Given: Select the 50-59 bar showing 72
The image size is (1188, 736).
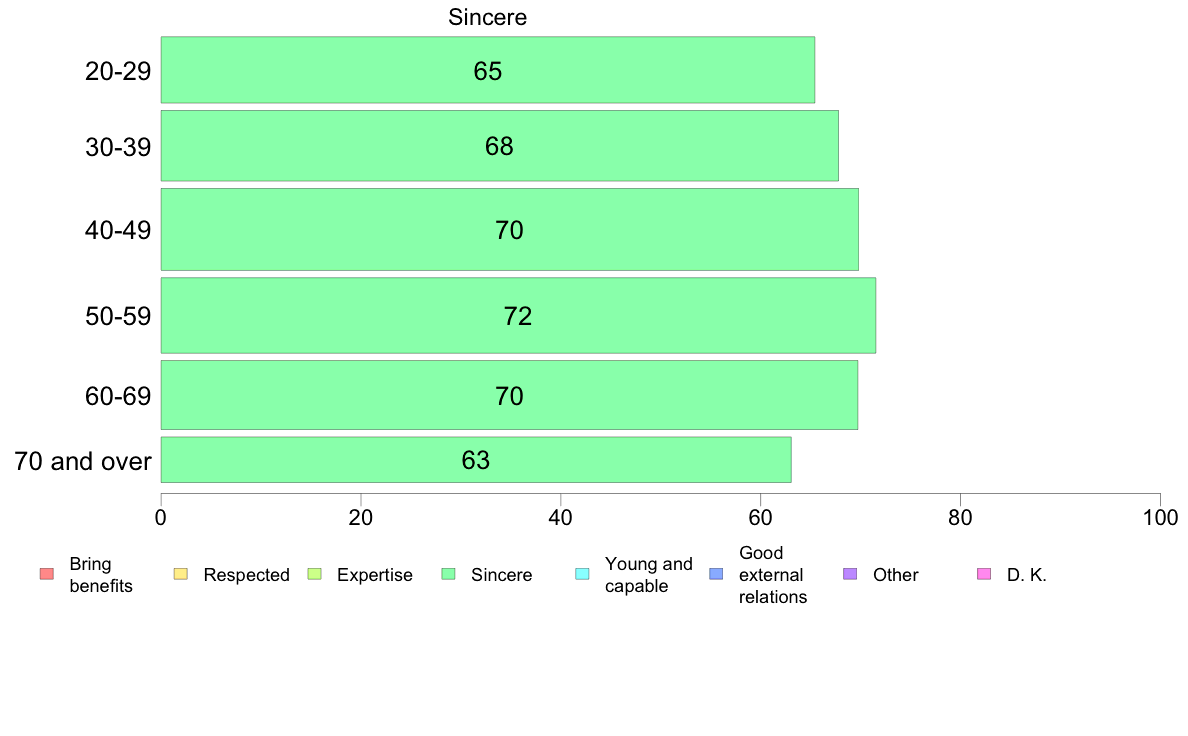Looking at the screenshot, I should (518, 315).
